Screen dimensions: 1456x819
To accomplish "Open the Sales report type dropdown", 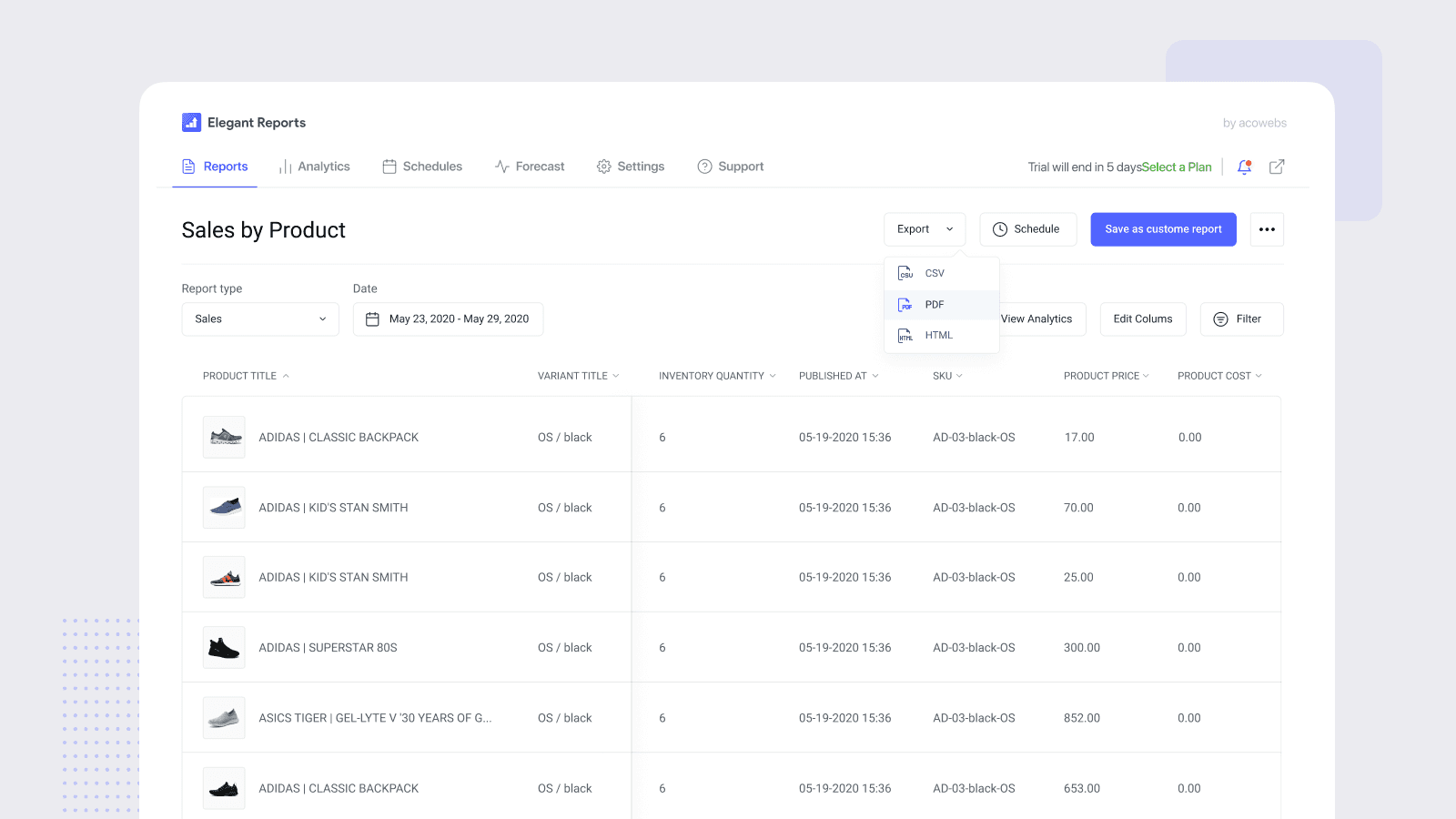I will (x=260, y=319).
